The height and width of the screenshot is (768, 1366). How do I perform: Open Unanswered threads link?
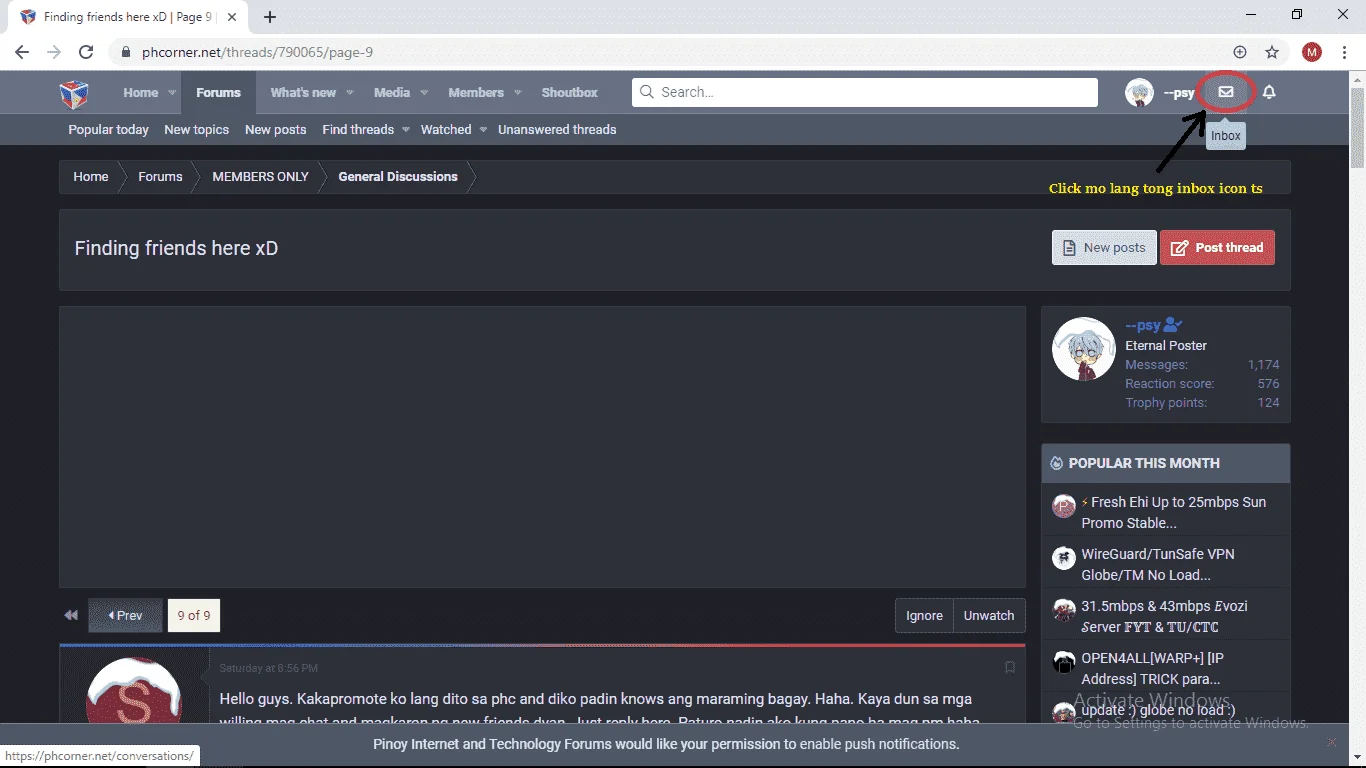coord(557,130)
